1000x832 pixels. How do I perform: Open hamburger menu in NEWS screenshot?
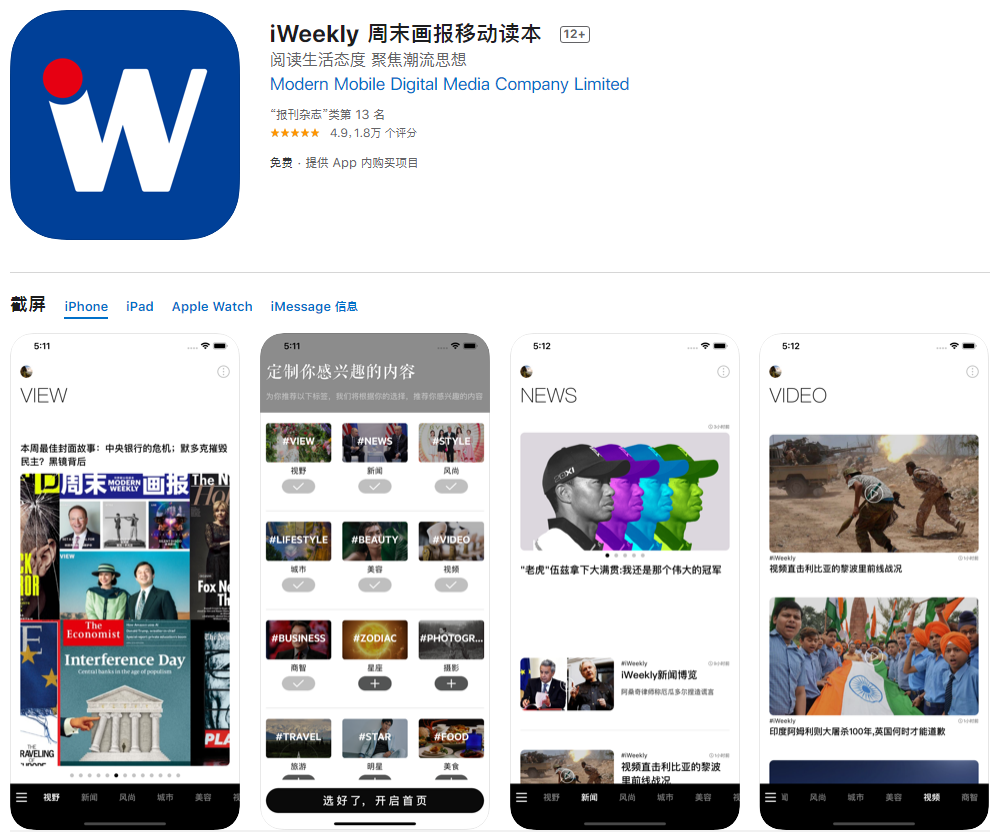click(522, 798)
